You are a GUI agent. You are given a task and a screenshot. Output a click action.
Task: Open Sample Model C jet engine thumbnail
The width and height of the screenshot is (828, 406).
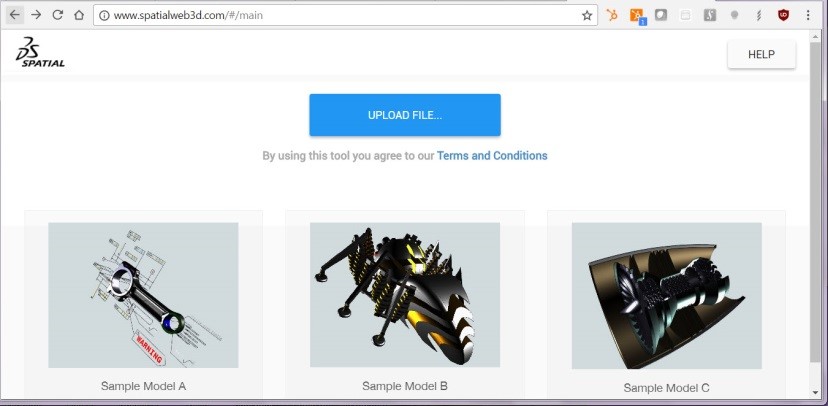(666, 295)
